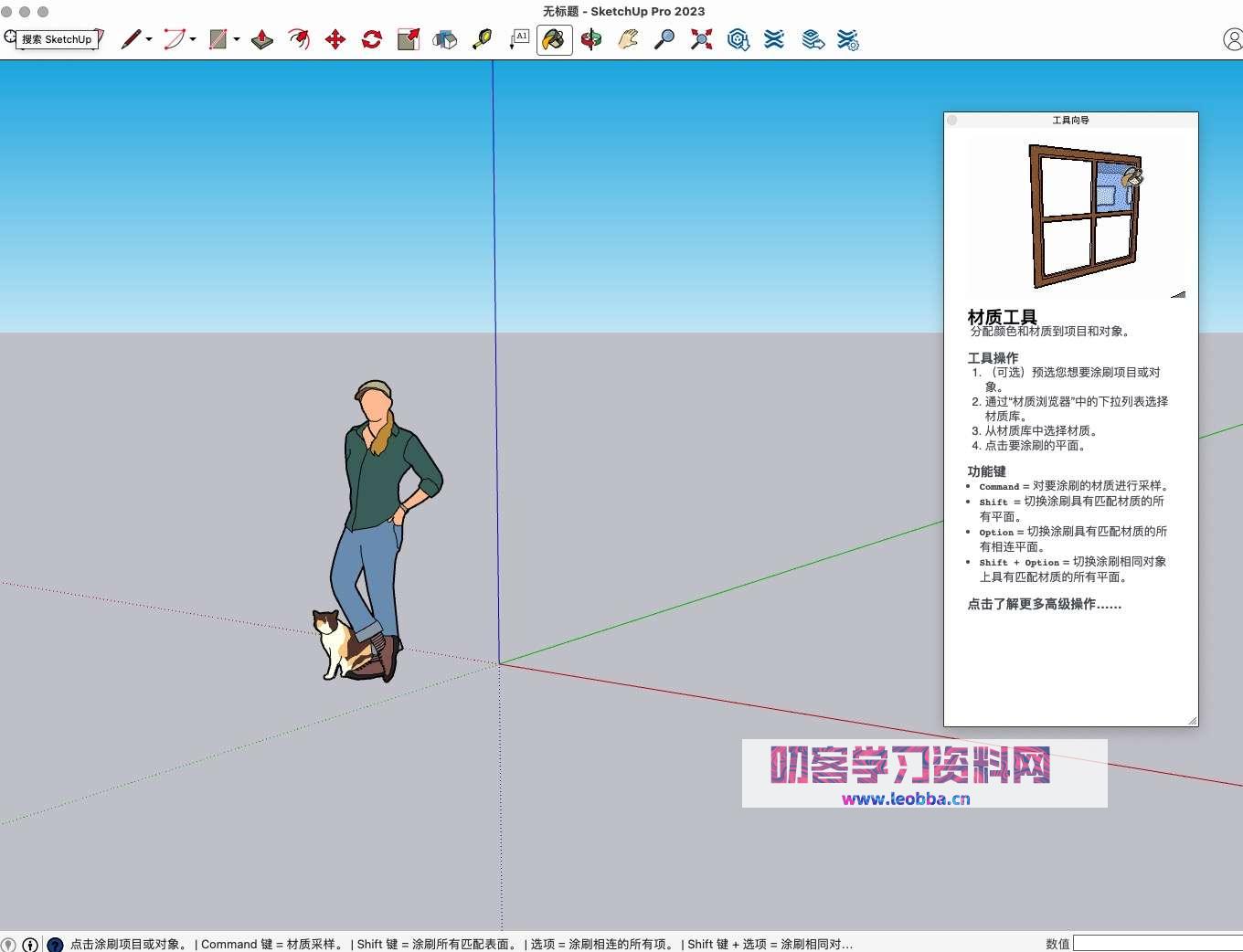Select the Follow Me tool
The height and width of the screenshot is (952, 1243).
coord(298,39)
